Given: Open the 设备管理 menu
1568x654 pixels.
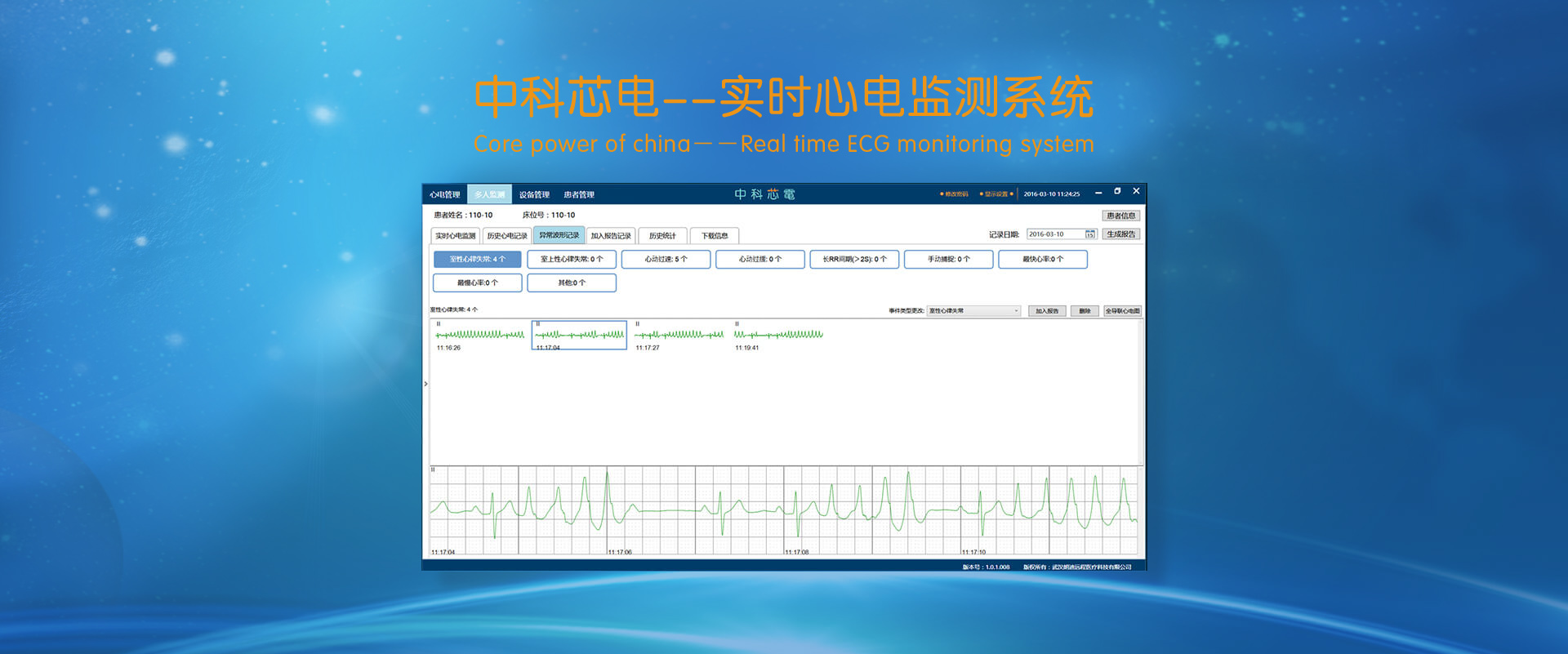Looking at the screenshot, I should [x=534, y=194].
